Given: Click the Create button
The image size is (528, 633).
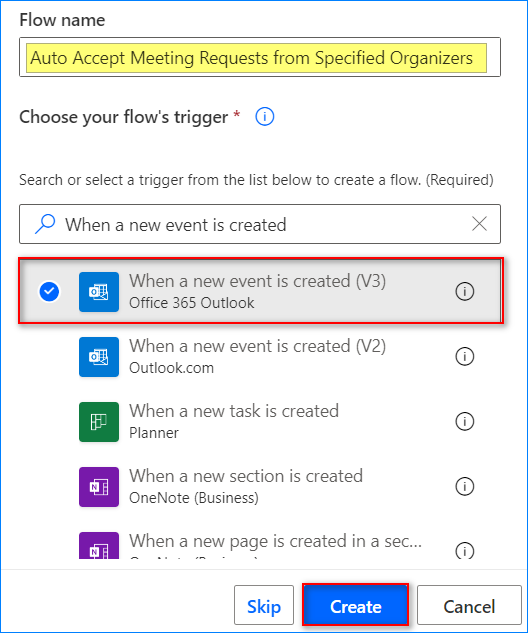Looking at the screenshot, I should pyautogui.click(x=356, y=605).
